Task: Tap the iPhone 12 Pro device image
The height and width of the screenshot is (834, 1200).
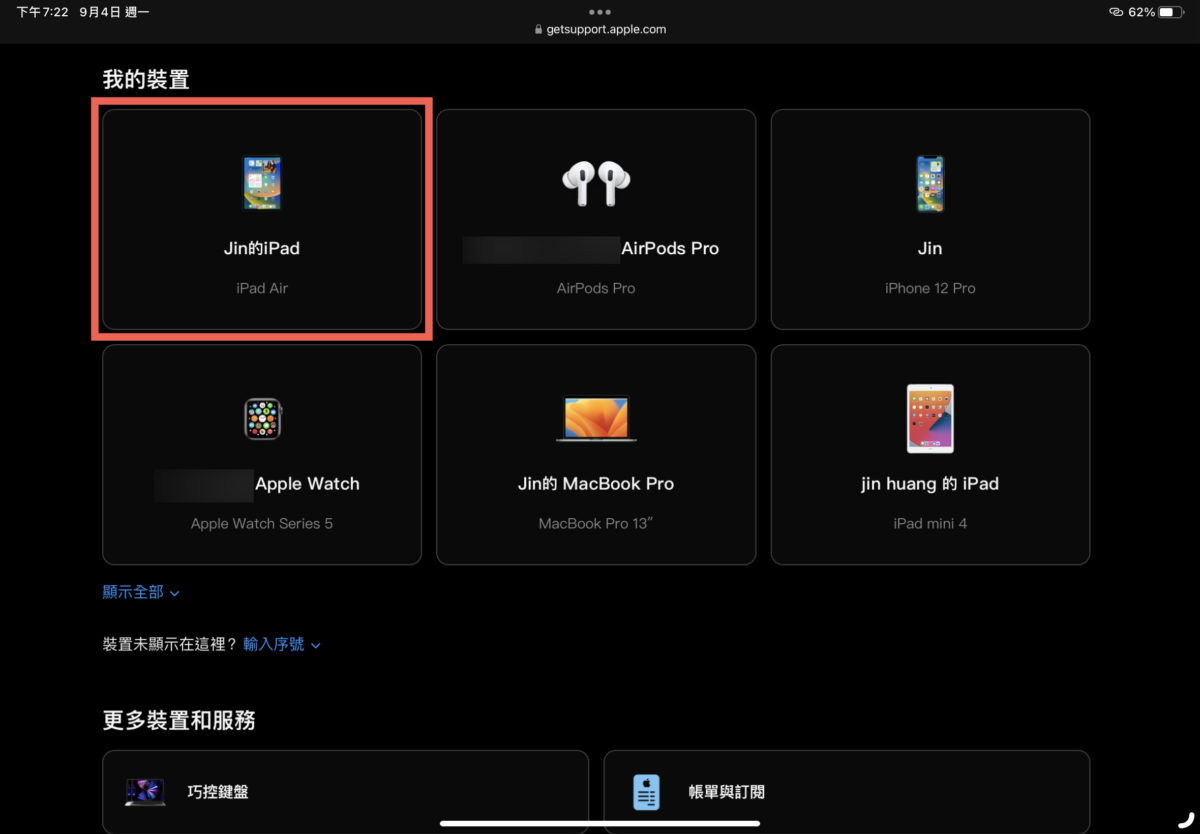Action: coord(930,183)
